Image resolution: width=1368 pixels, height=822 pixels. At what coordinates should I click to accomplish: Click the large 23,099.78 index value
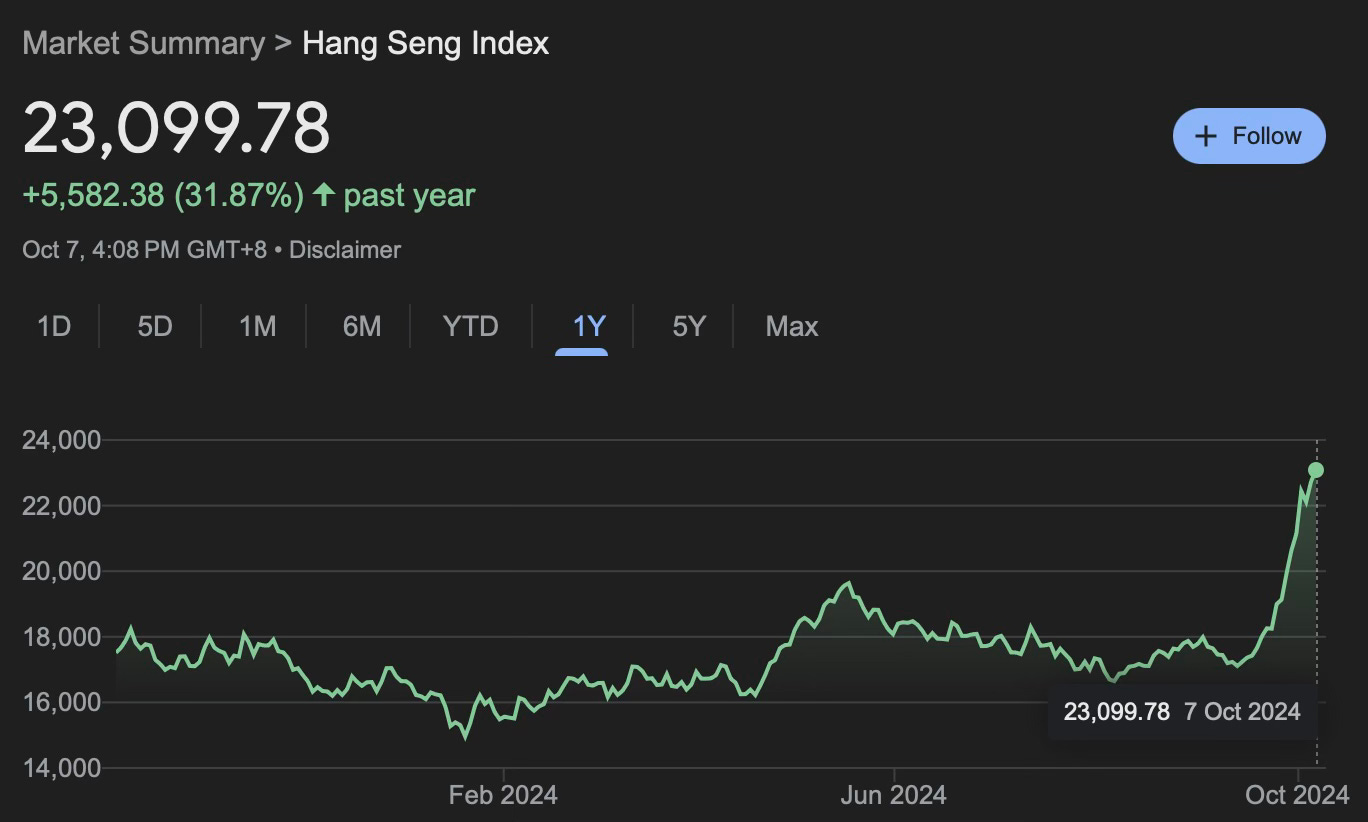click(x=176, y=128)
